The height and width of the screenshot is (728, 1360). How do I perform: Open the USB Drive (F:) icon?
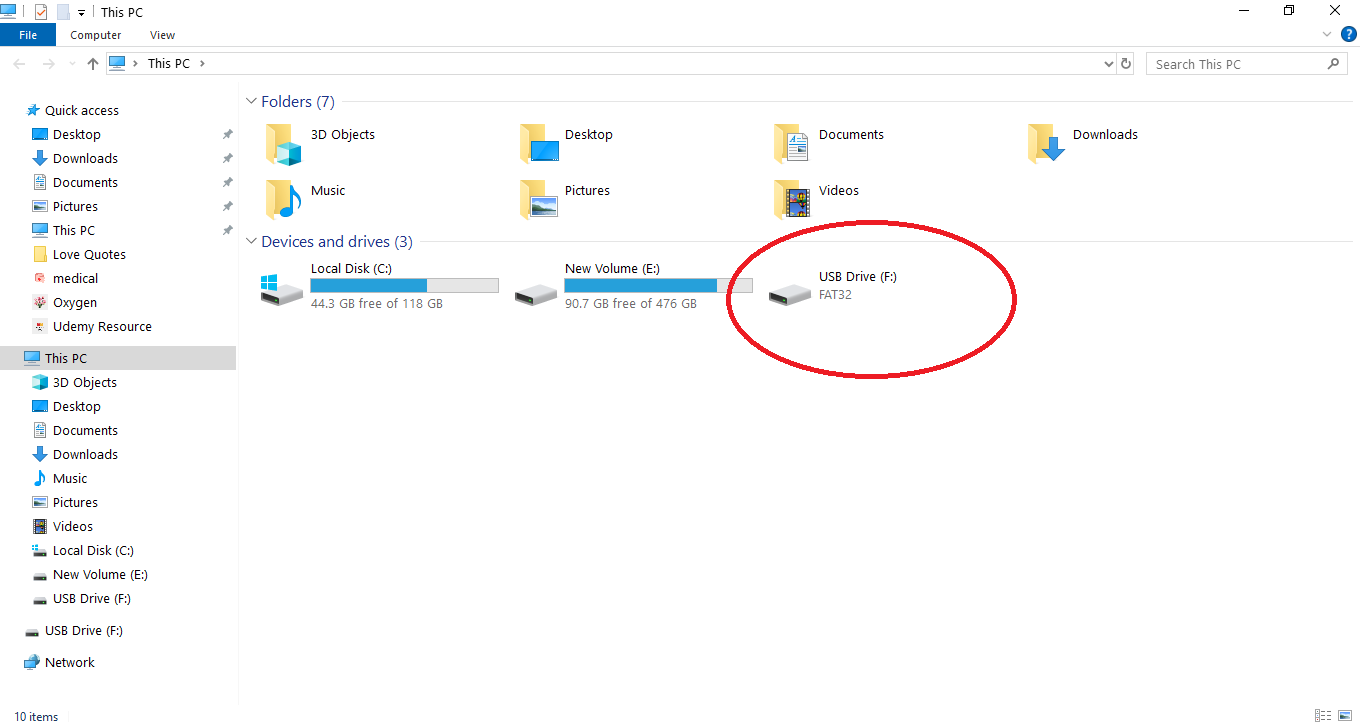789,293
